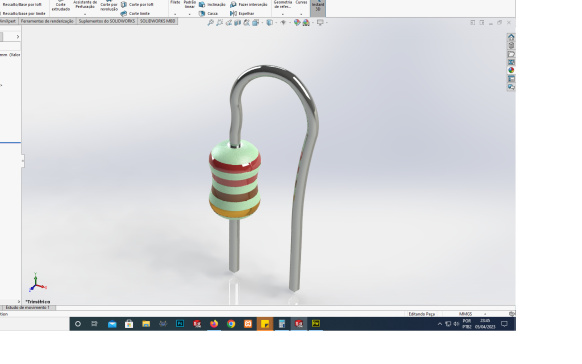Choose the Corte extrudado feature

[61, 6]
